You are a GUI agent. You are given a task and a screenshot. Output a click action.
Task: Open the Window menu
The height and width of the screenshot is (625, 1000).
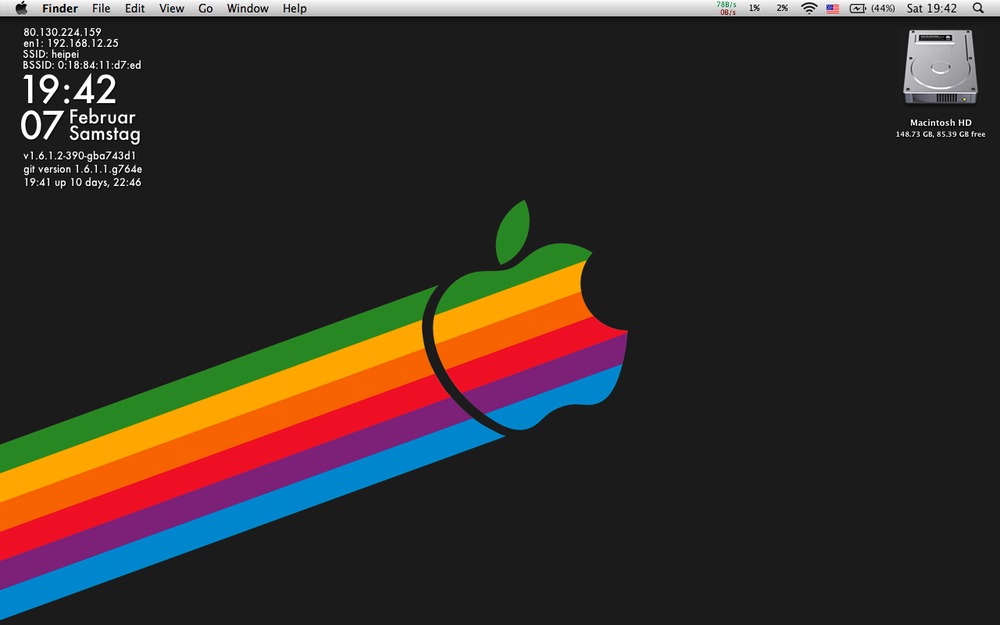pos(247,8)
